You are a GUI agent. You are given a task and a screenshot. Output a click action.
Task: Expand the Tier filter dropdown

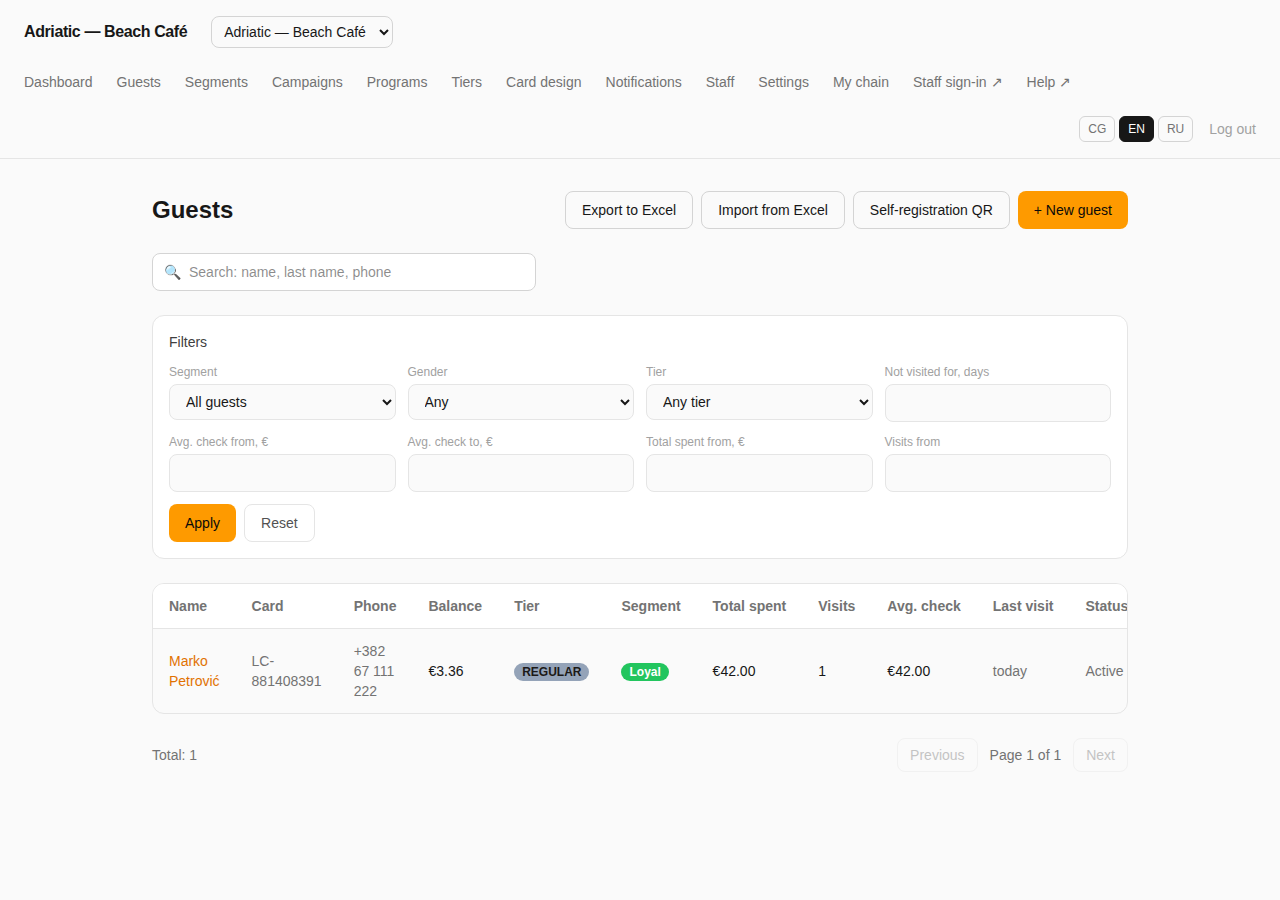pos(759,402)
